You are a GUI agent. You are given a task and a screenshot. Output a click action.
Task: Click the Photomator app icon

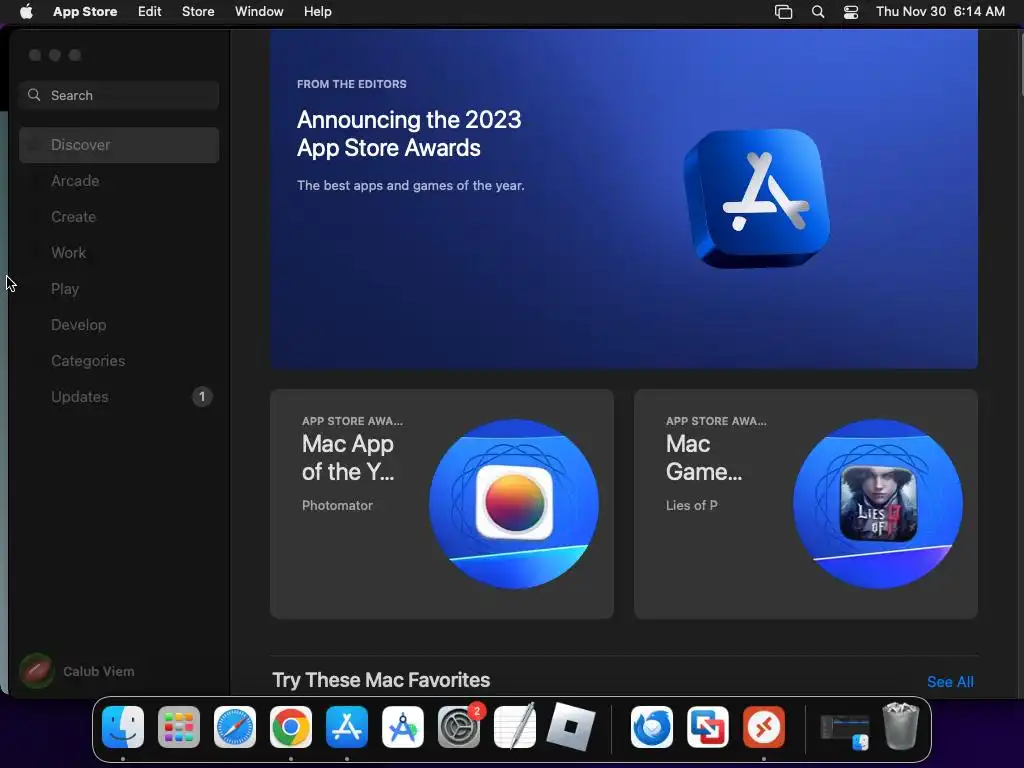tap(514, 504)
